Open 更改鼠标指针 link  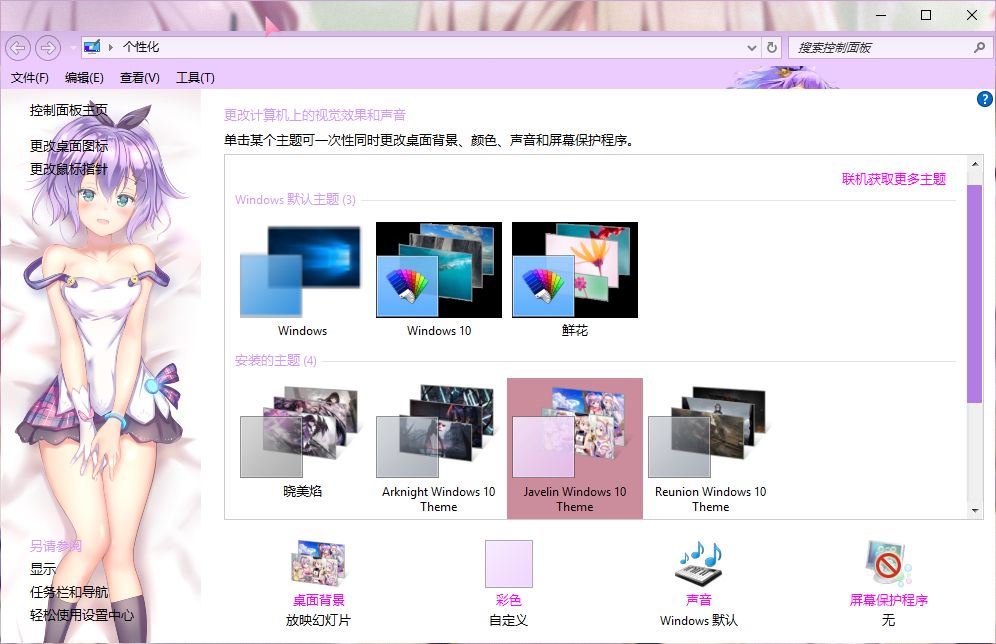tap(69, 169)
